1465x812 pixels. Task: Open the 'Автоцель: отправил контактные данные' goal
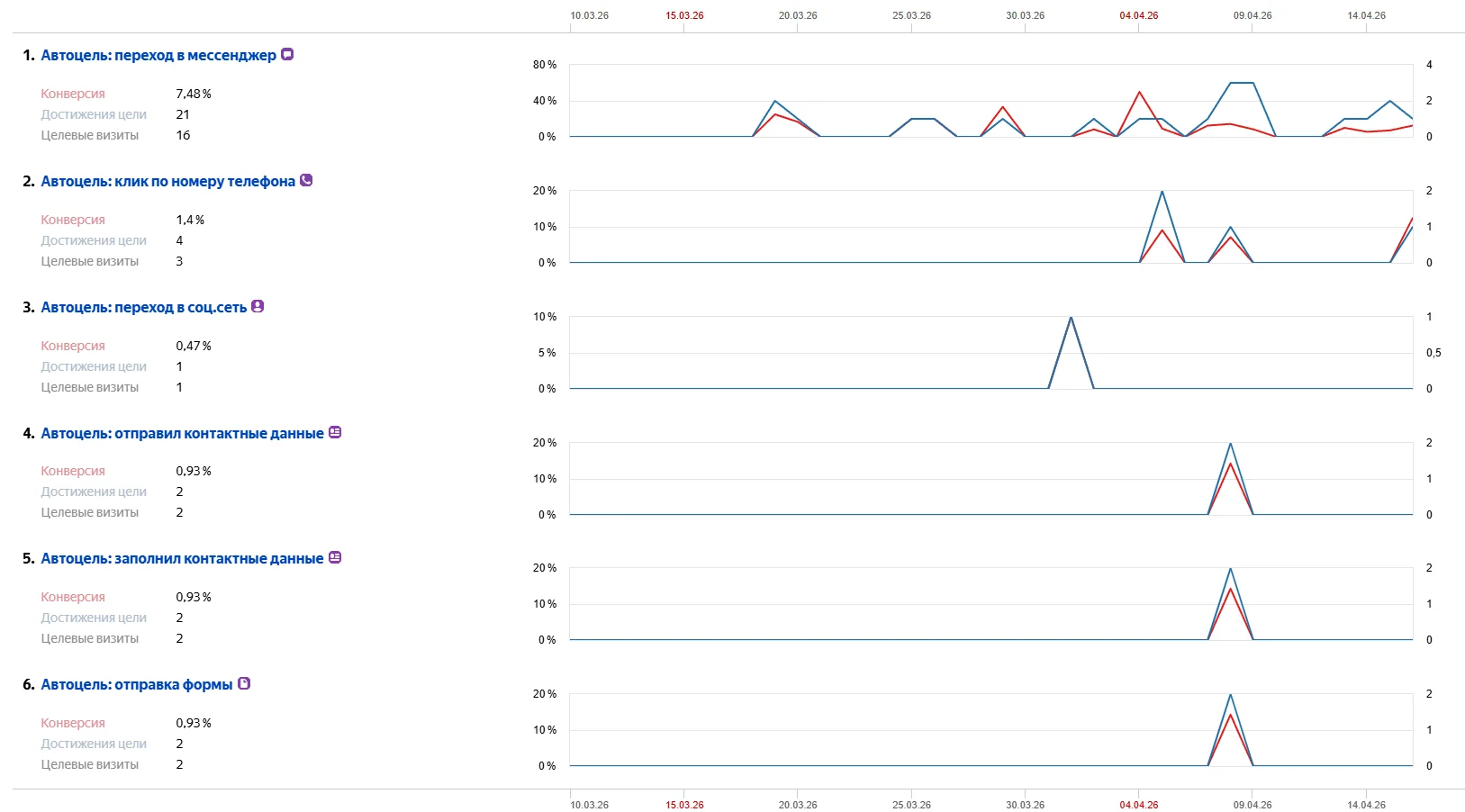pyautogui.click(x=182, y=433)
